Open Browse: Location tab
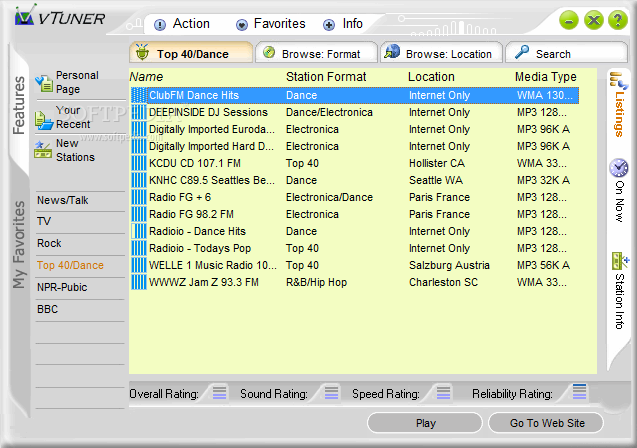Screen dimensions: 637x448 pos(441,53)
